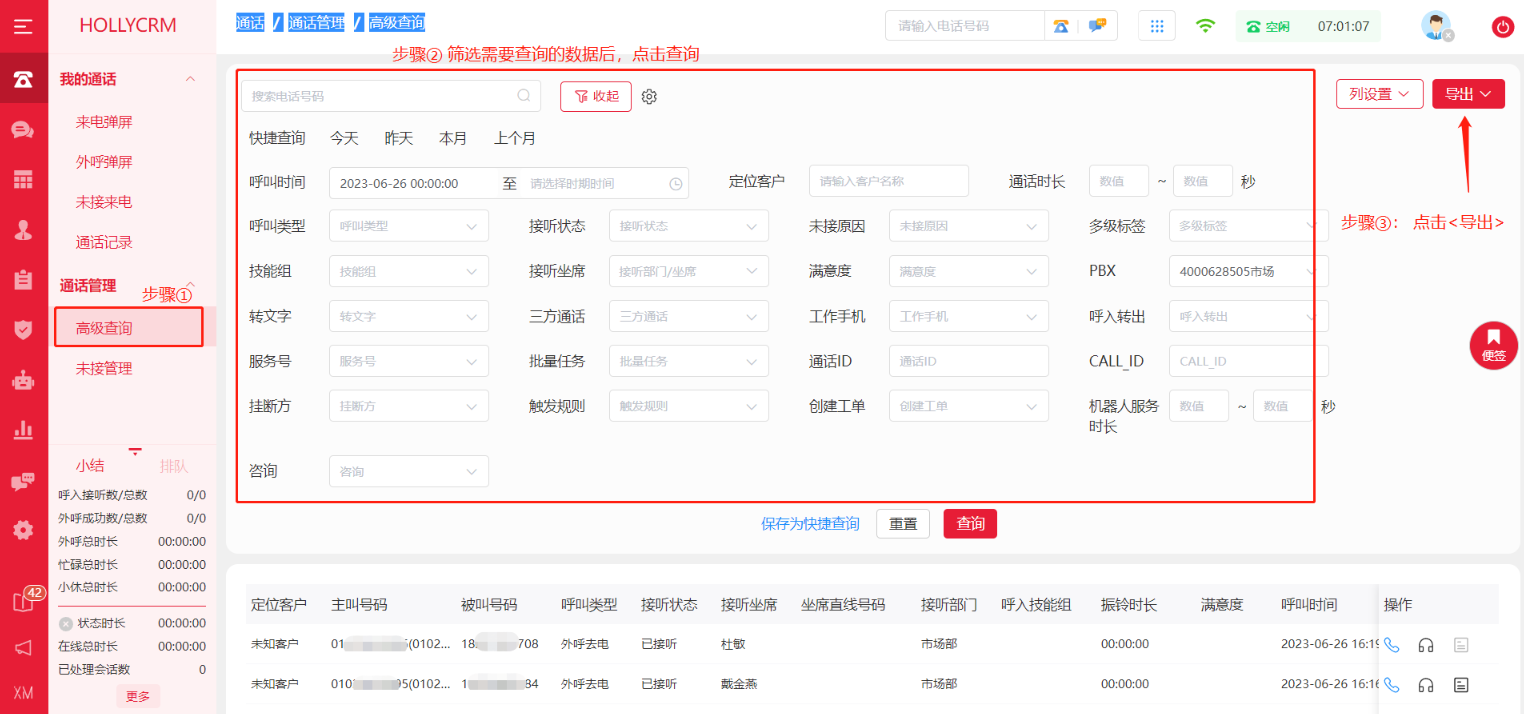Viewport: 1524px width, 714px height.
Task: Open the 创建工单 dropdown
Action: click(x=969, y=406)
